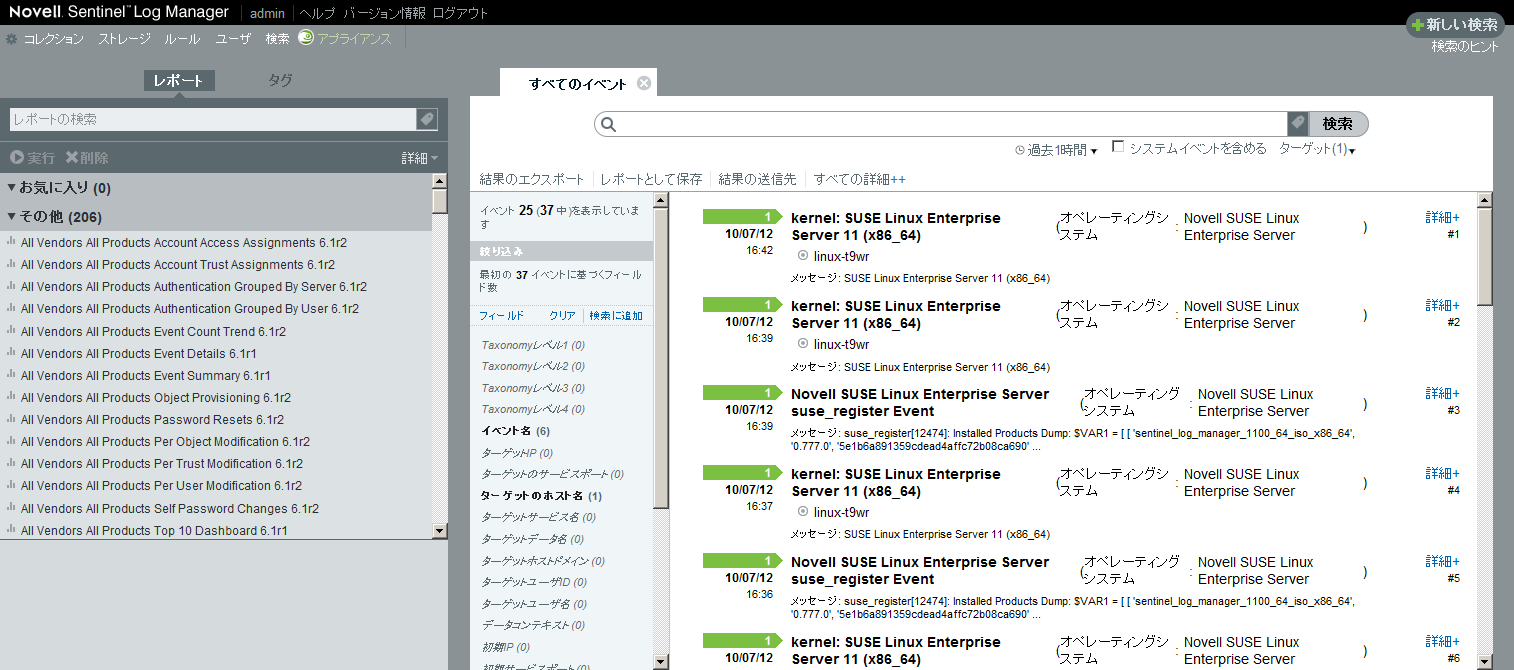Open the 詳細 dropdown in reports toolbar

pyautogui.click(x=420, y=158)
